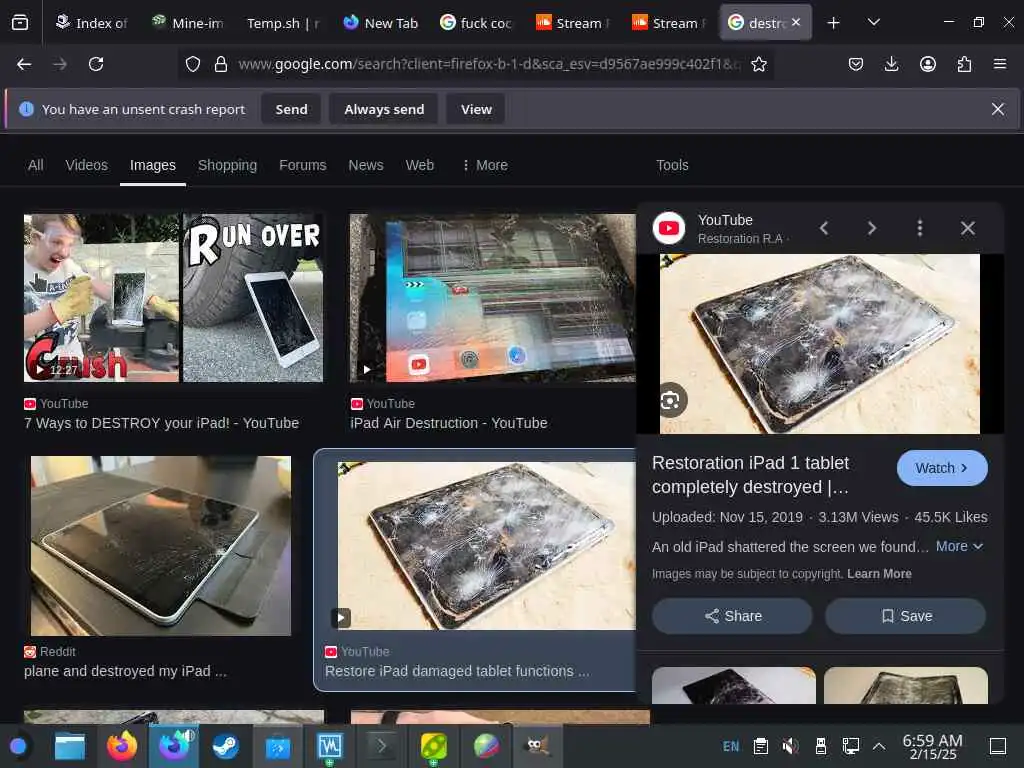This screenshot has height=768, width=1024.
Task: Close the image preview panel
Action: [x=967, y=228]
